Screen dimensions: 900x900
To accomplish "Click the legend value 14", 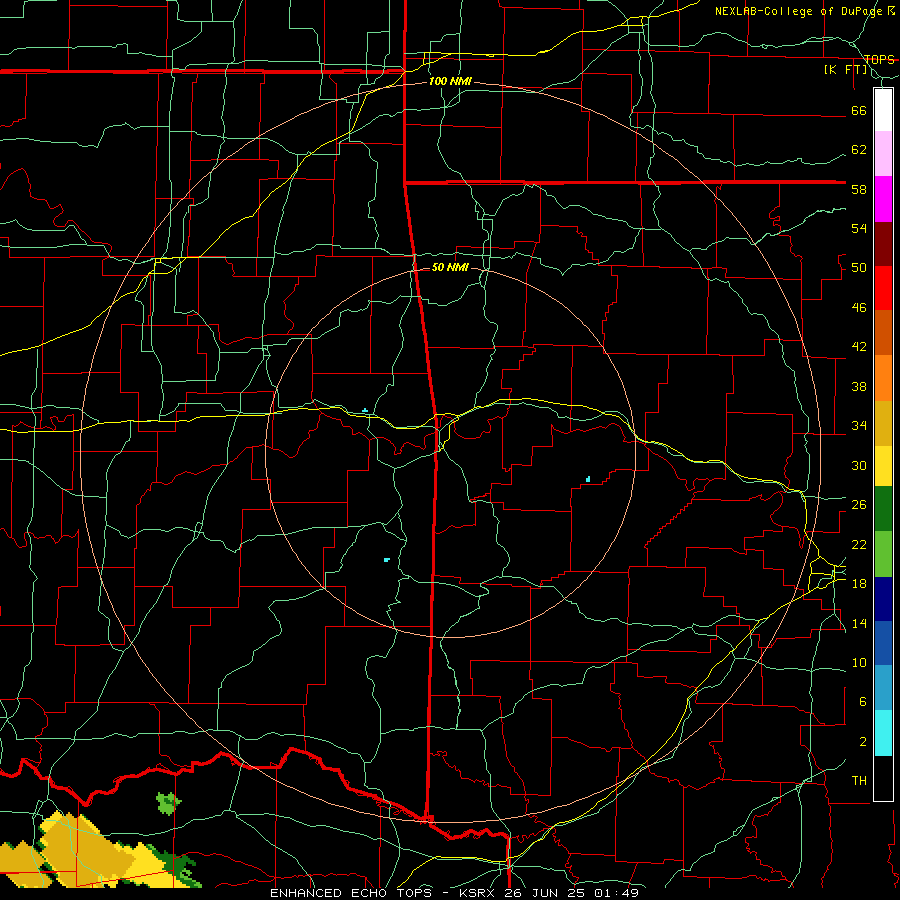I will point(859,623).
